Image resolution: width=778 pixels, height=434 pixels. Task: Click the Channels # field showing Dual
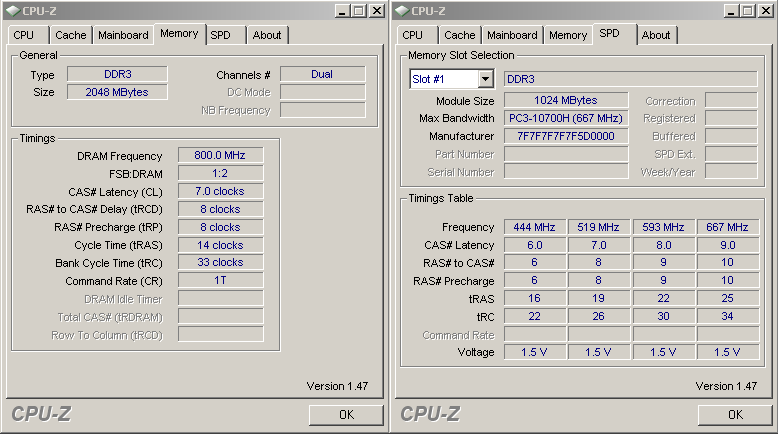[323, 74]
